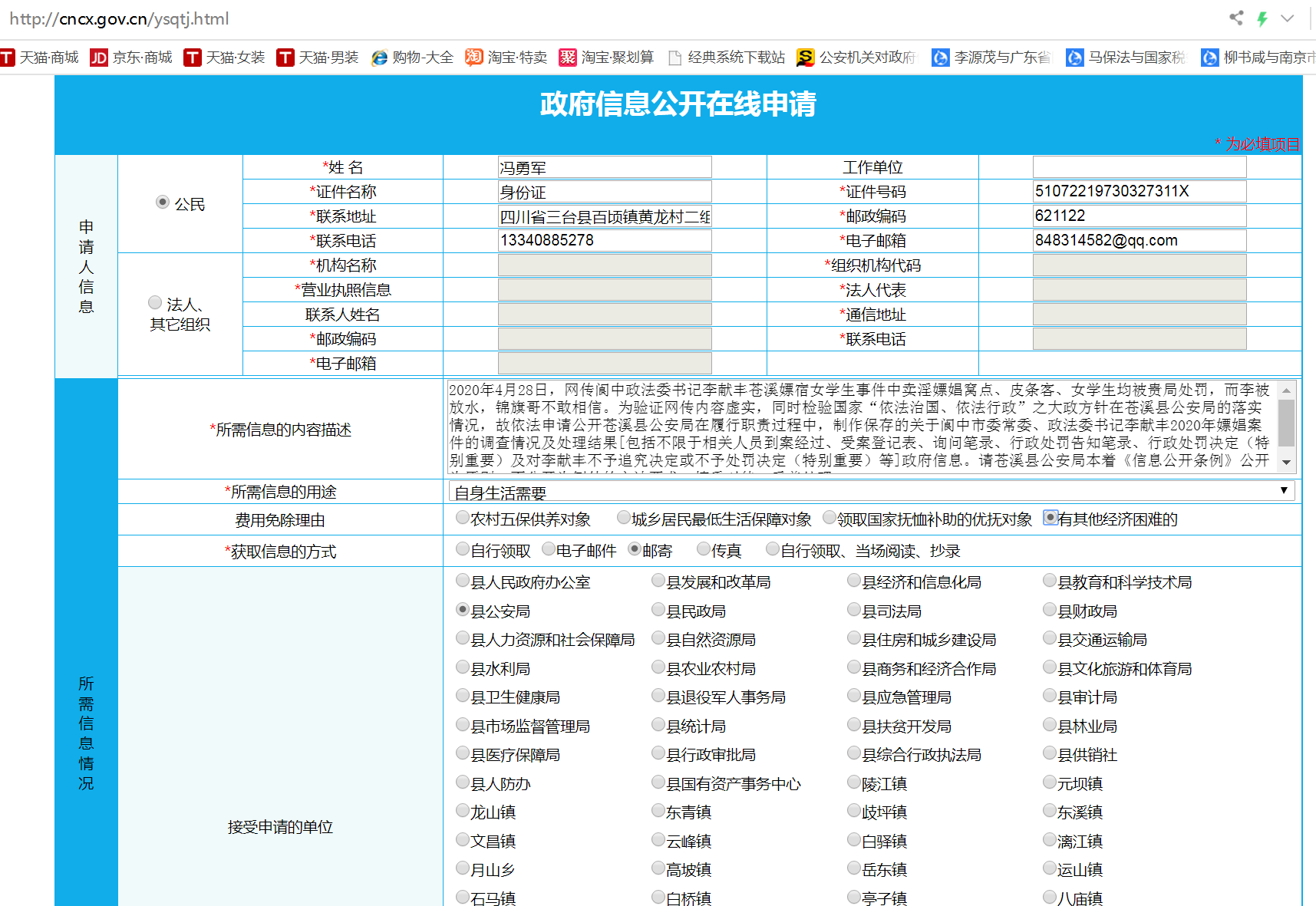
Task: Choose 电子邮件 delivery method
Action: pos(549,549)
